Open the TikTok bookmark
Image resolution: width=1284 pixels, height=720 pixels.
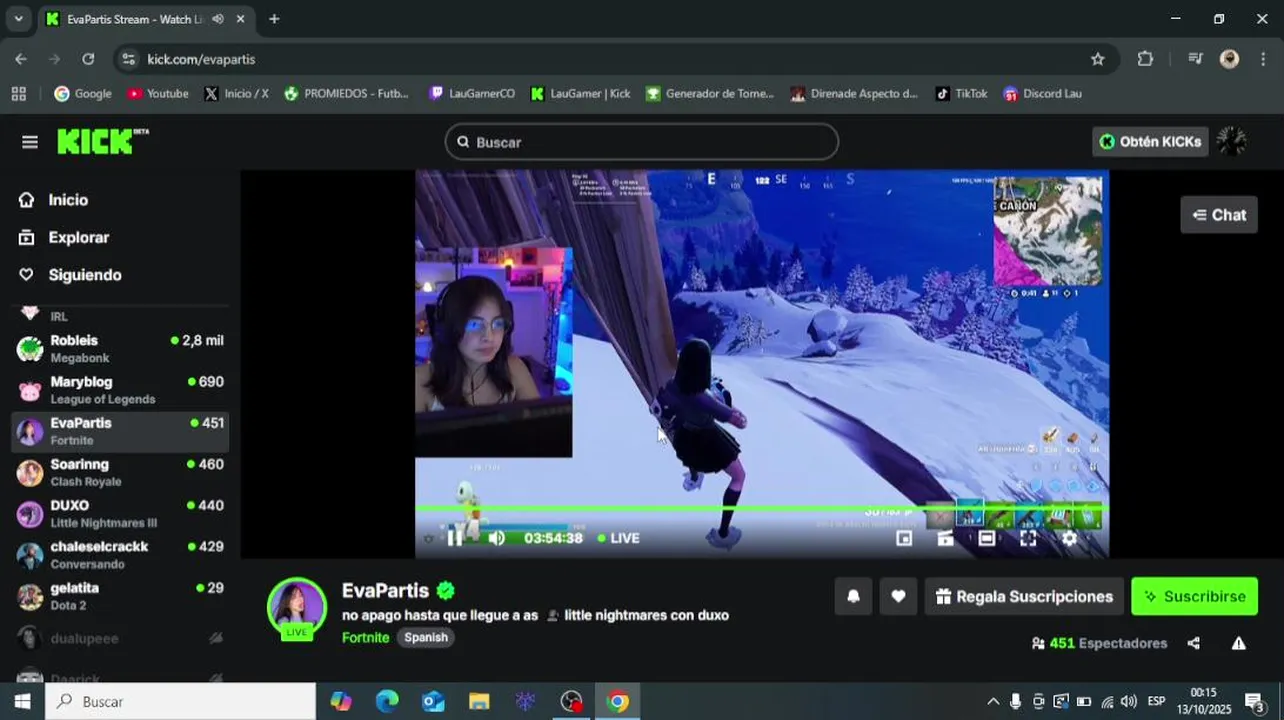(x=961, y=93)
